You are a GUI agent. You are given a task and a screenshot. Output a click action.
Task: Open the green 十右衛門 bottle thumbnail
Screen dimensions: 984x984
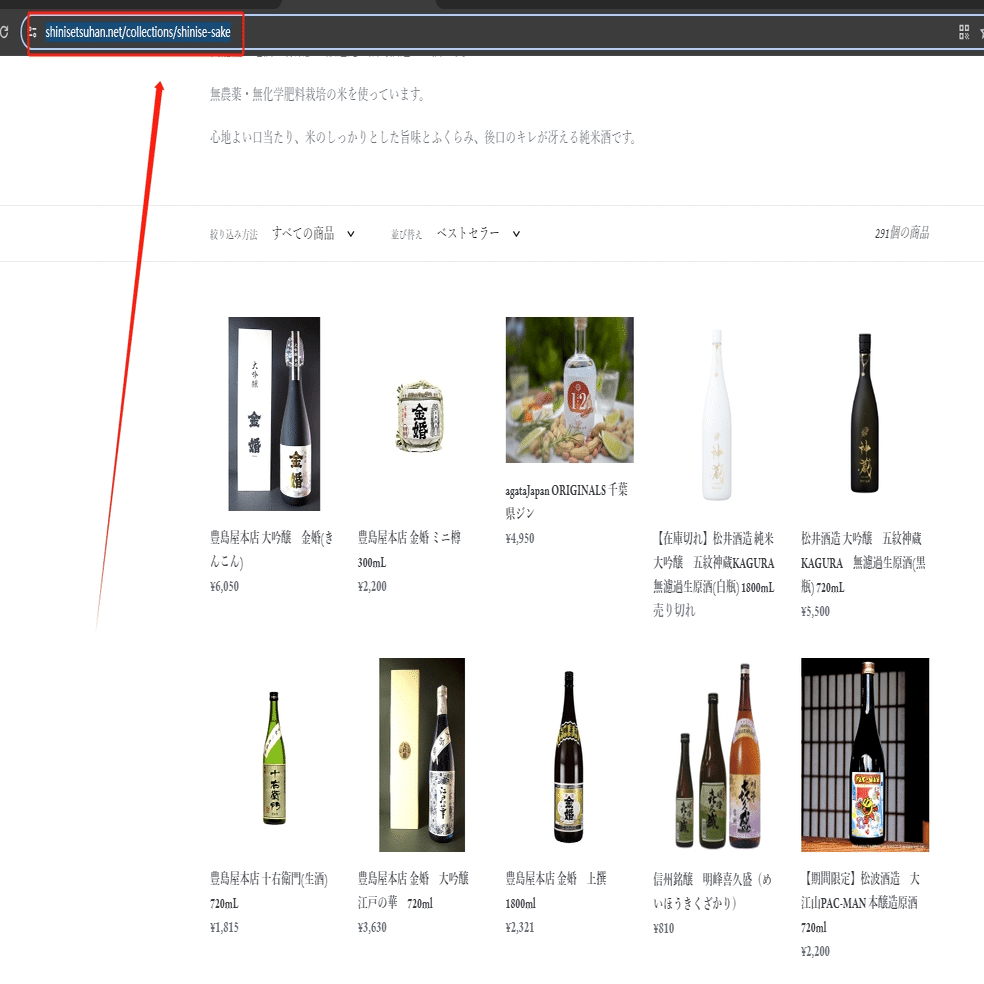[x=274, y=758]
